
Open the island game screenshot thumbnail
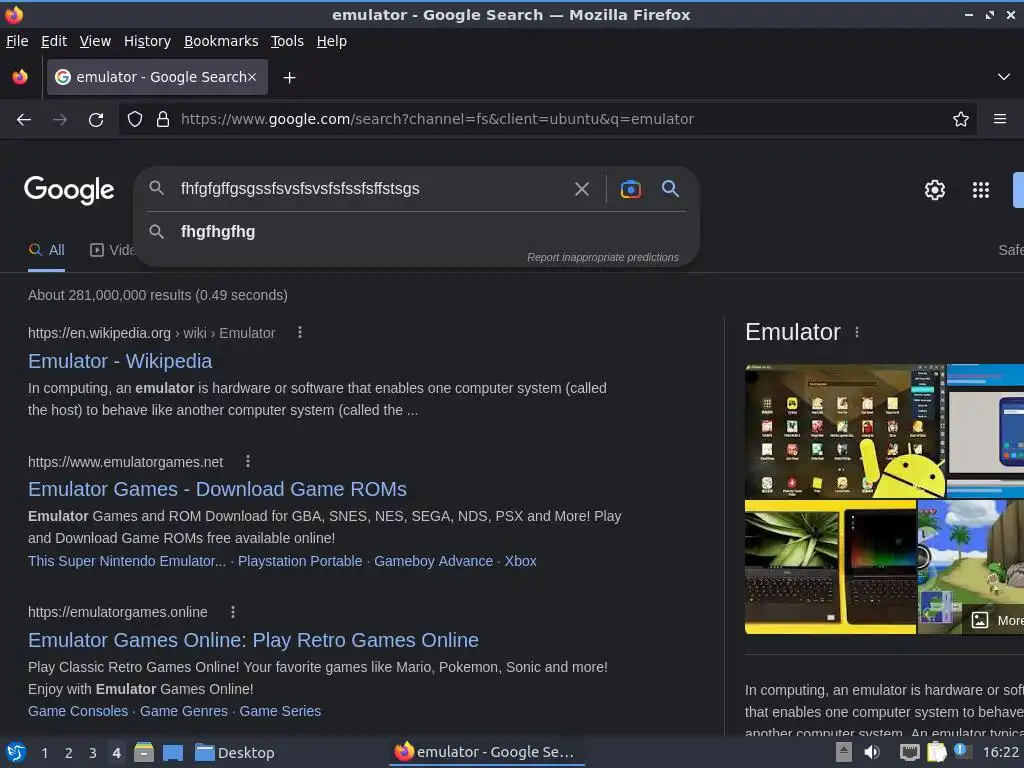coord(970,567)
